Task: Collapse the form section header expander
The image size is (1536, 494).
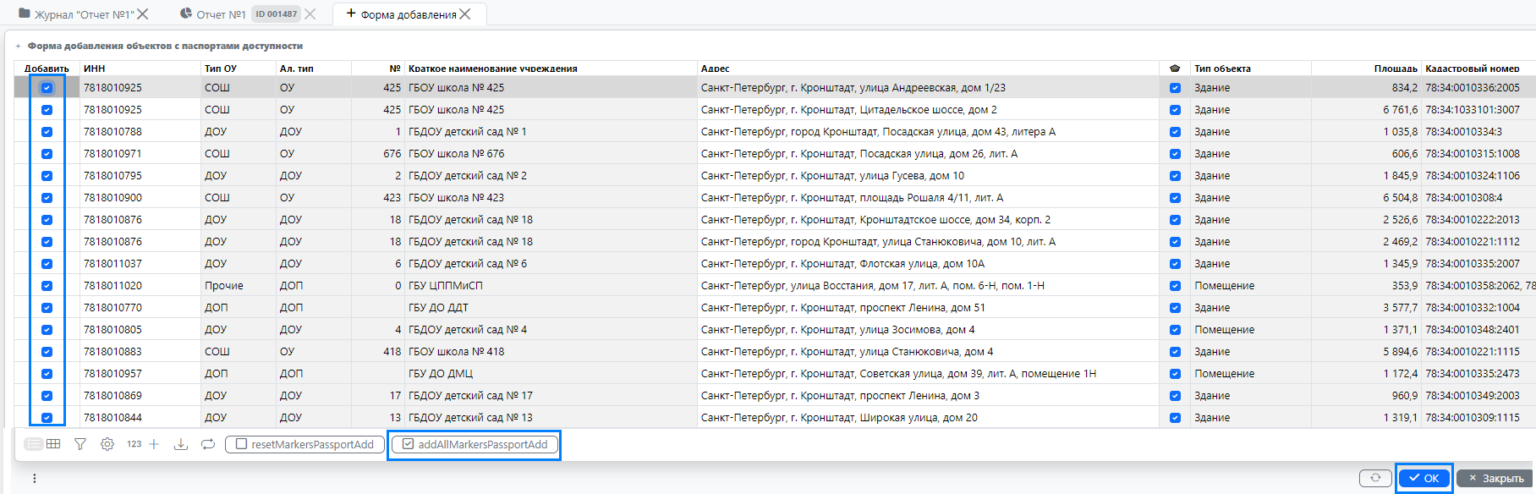Action: [18, 46]
